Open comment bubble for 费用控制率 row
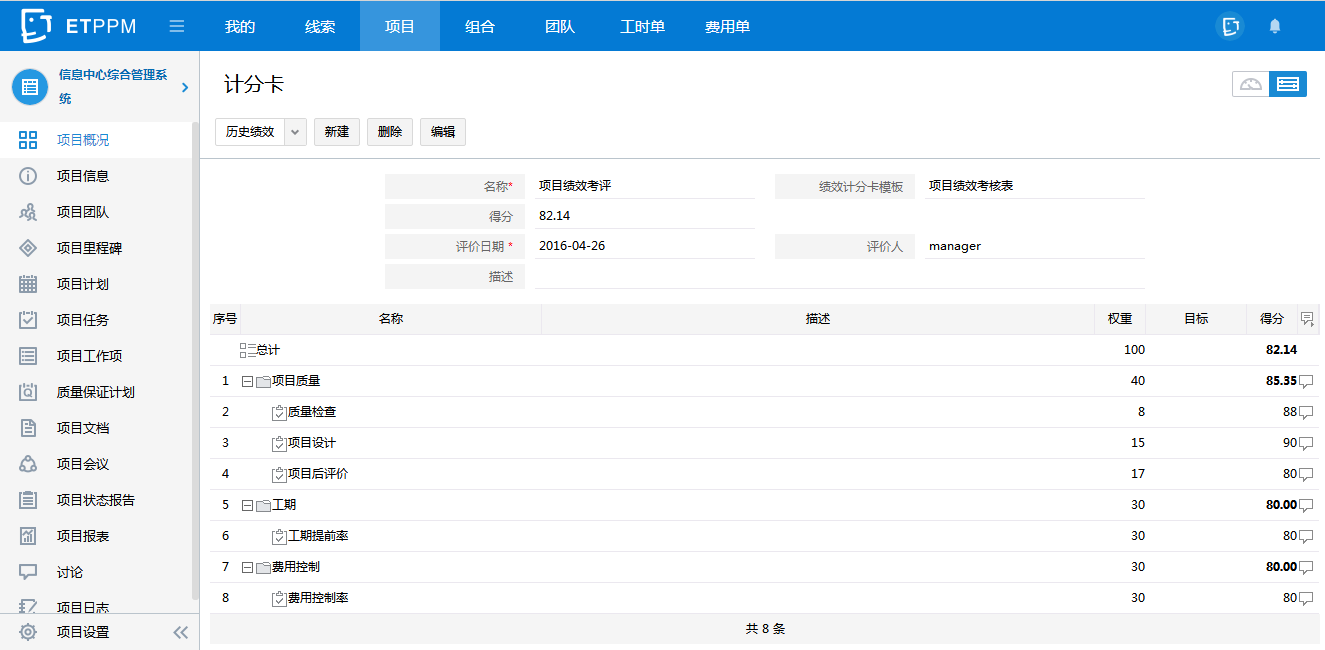Screen dimensions: 1325x650 (x=1305, y=598)
